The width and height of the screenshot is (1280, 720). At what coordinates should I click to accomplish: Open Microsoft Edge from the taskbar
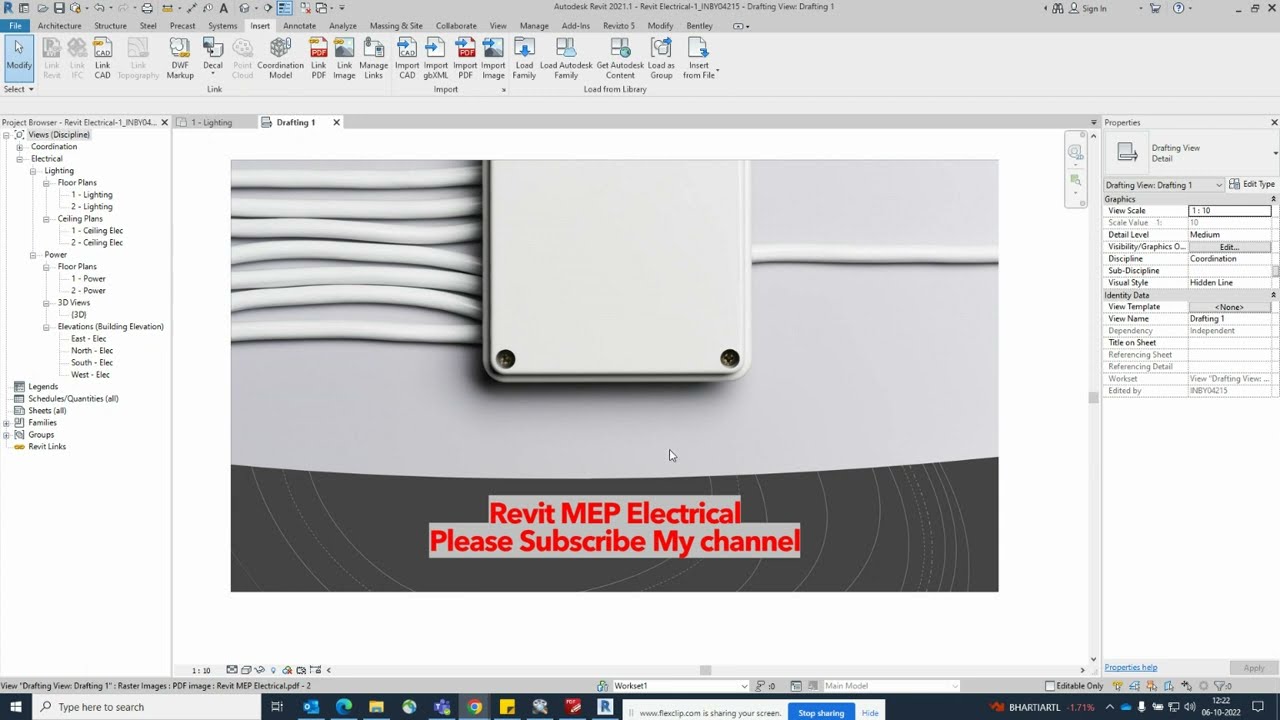click(344, 707)
